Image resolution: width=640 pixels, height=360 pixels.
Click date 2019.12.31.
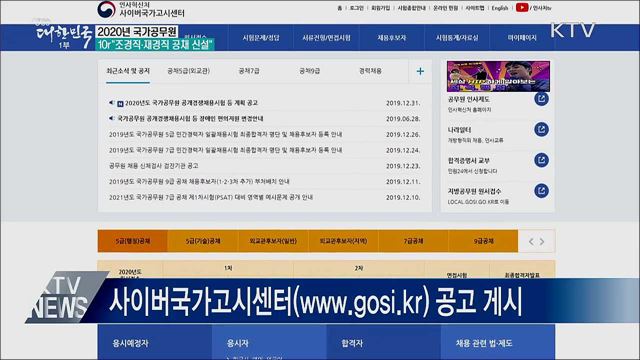pyautogui.click(x=403, y=103)
